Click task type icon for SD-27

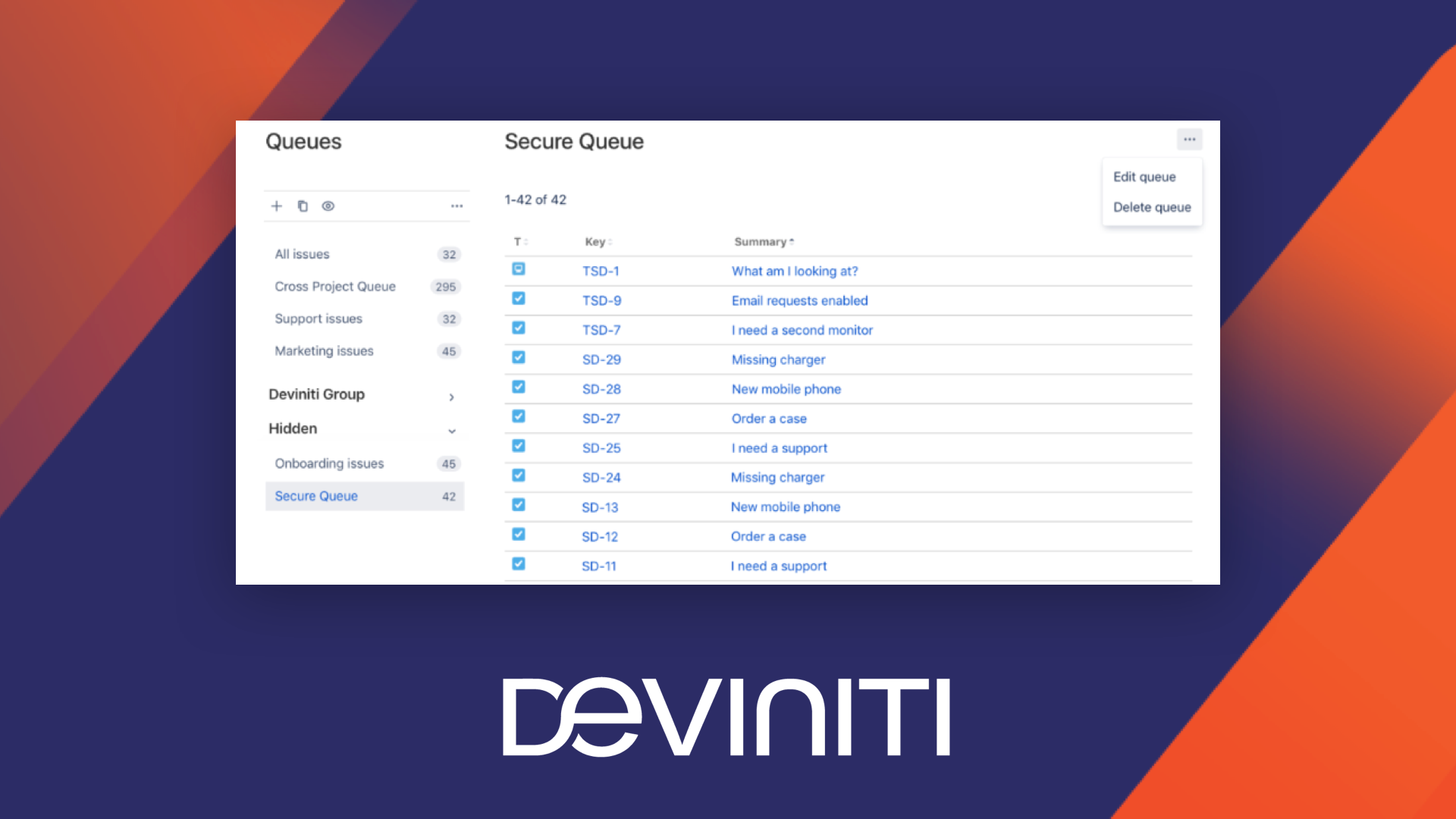tap(519, 416)
